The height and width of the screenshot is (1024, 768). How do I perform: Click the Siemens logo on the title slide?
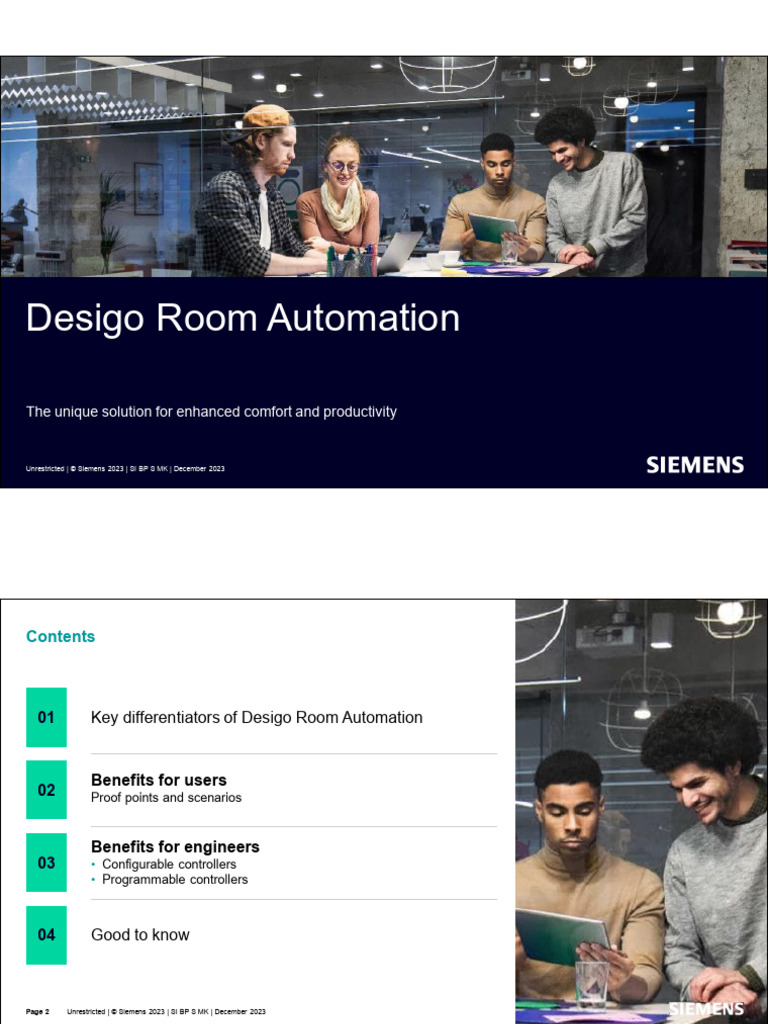coord(694,465)
